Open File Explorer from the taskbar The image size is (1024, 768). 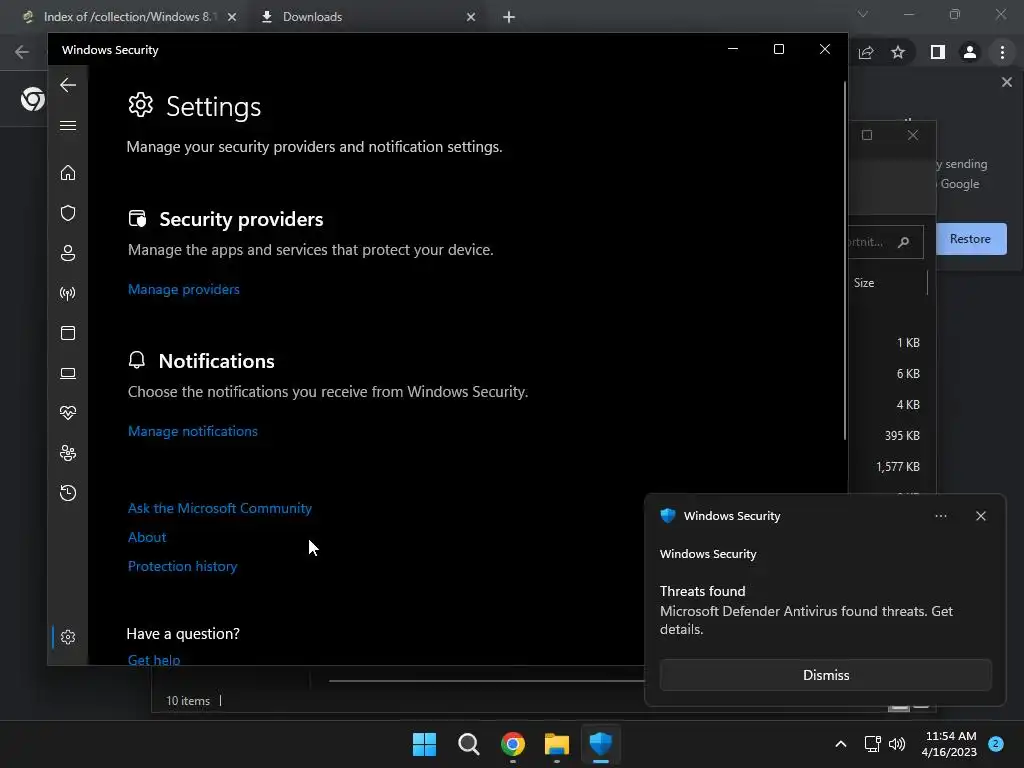pyautogui.click(x=556, y=744)
